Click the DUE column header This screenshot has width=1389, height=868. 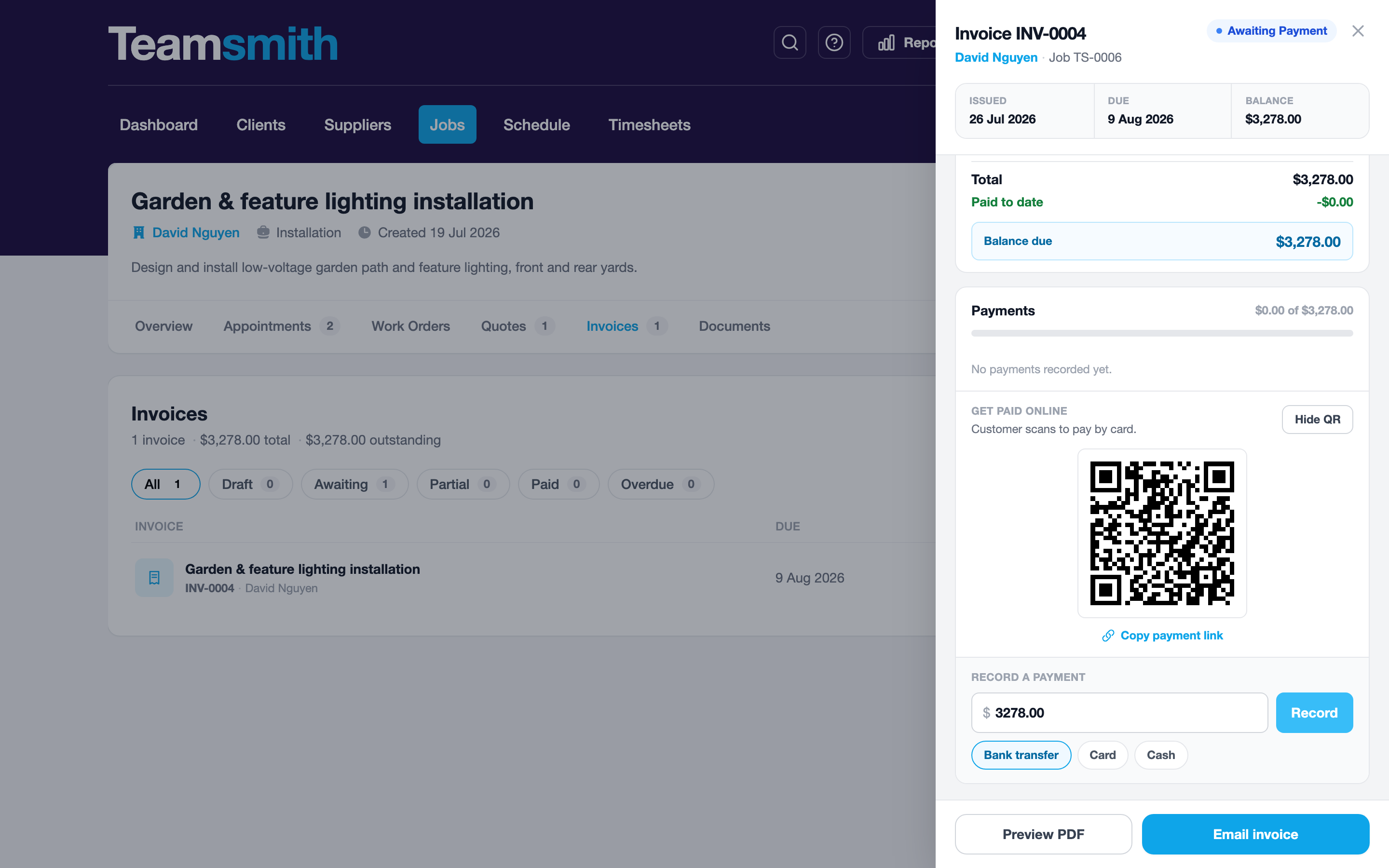coord(788,527)
